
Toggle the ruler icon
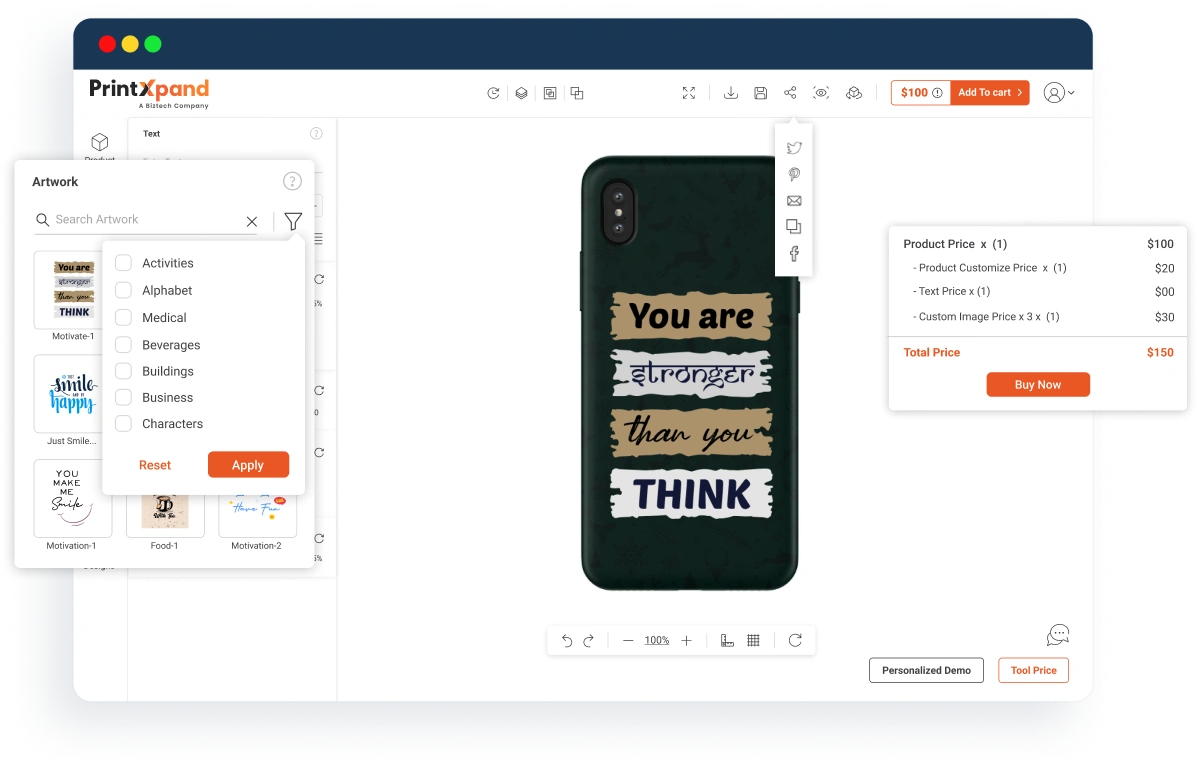[x=727, y=641]
